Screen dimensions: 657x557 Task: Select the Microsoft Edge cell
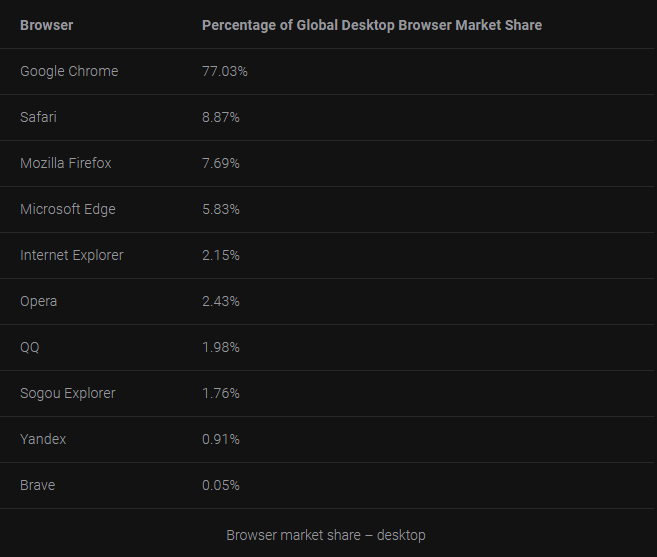tap(68, 209)
